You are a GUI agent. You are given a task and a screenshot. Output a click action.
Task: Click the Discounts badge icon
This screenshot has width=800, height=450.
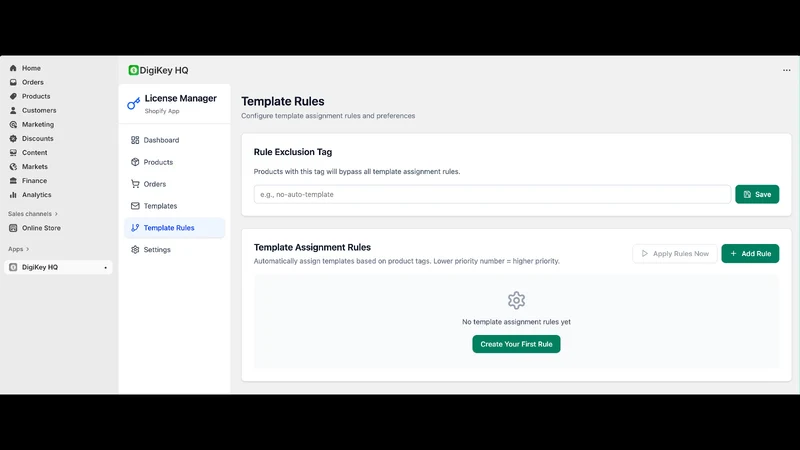tap(13, 138)
